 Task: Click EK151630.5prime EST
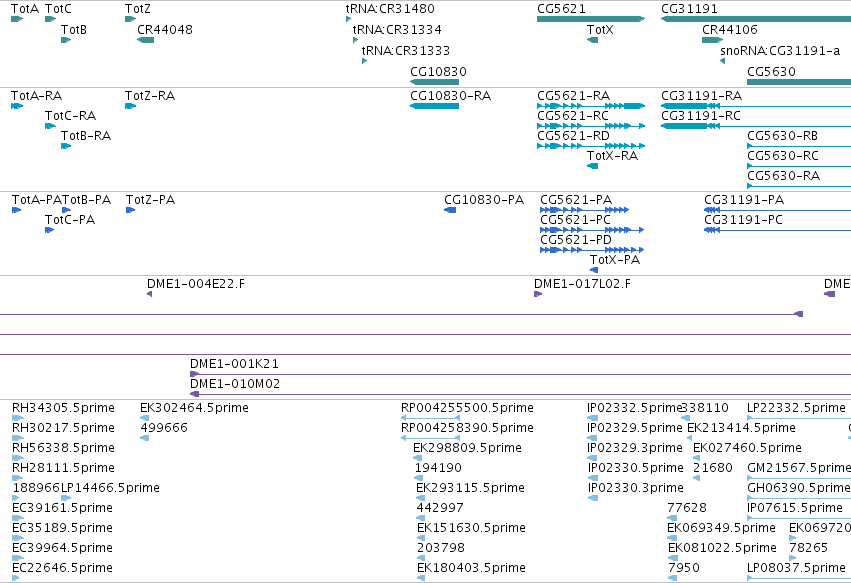click(x=421, y=538)
